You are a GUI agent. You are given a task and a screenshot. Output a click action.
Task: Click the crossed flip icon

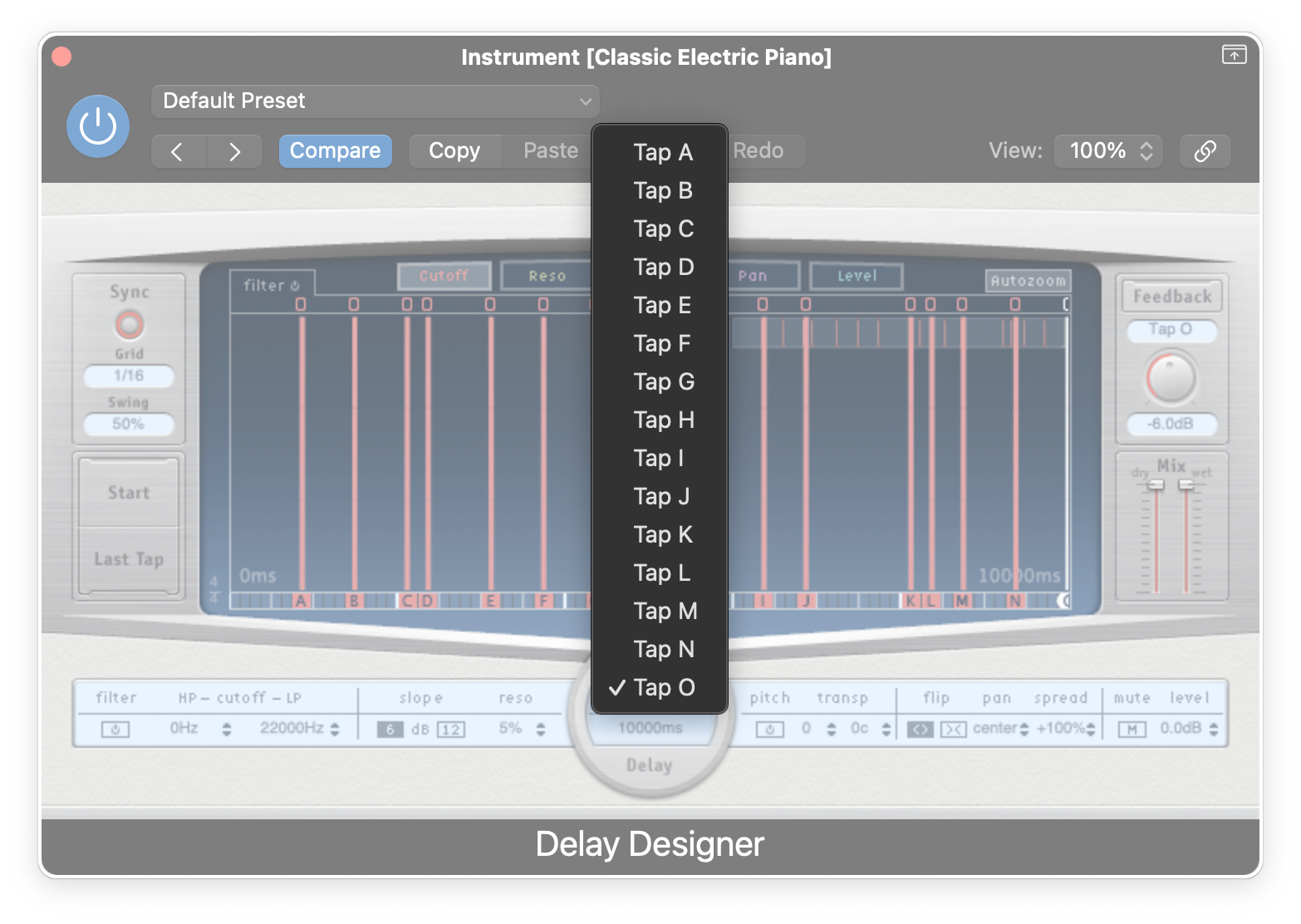954,730
